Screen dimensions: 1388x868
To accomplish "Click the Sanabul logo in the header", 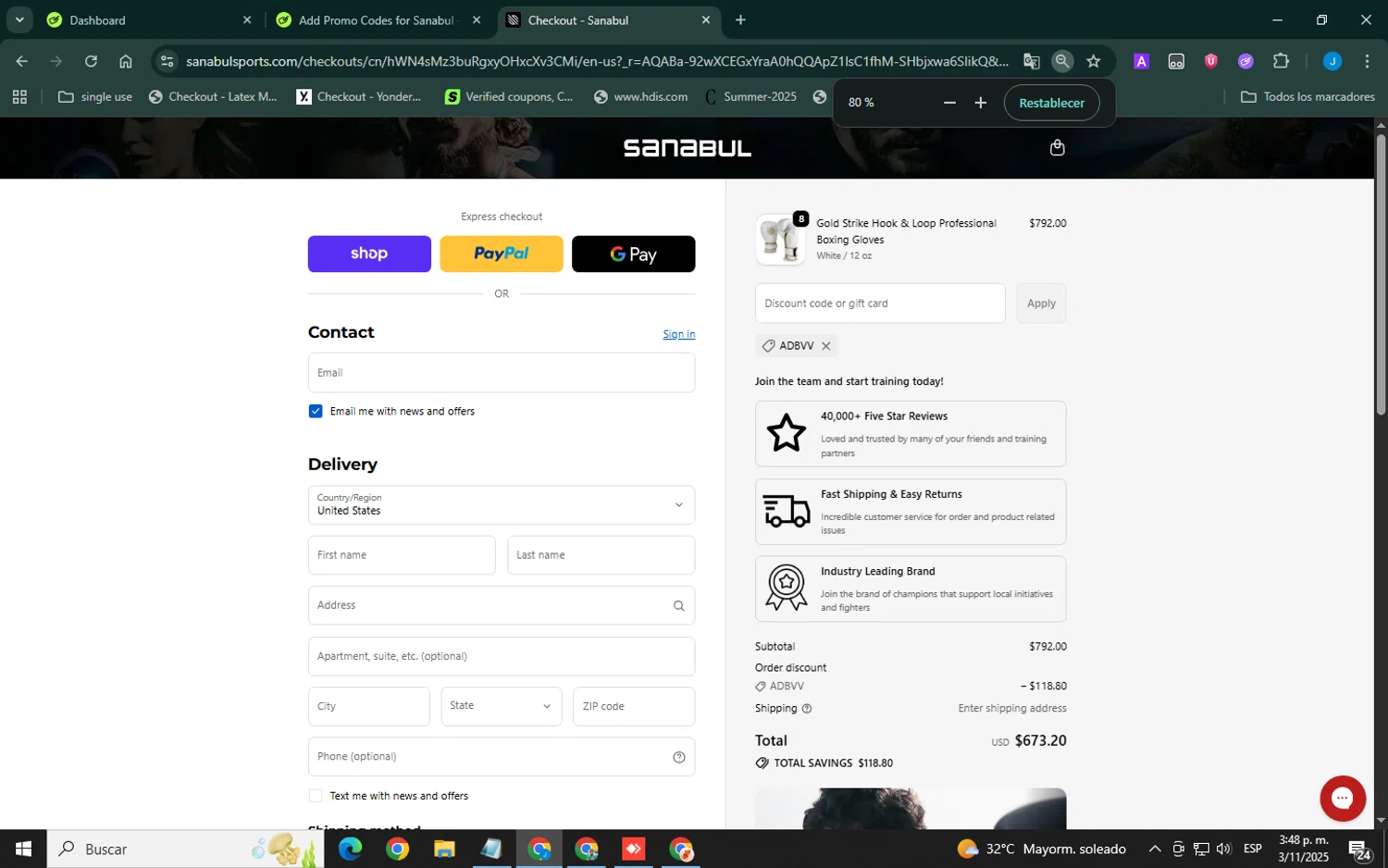I will (x=687, y=148).
